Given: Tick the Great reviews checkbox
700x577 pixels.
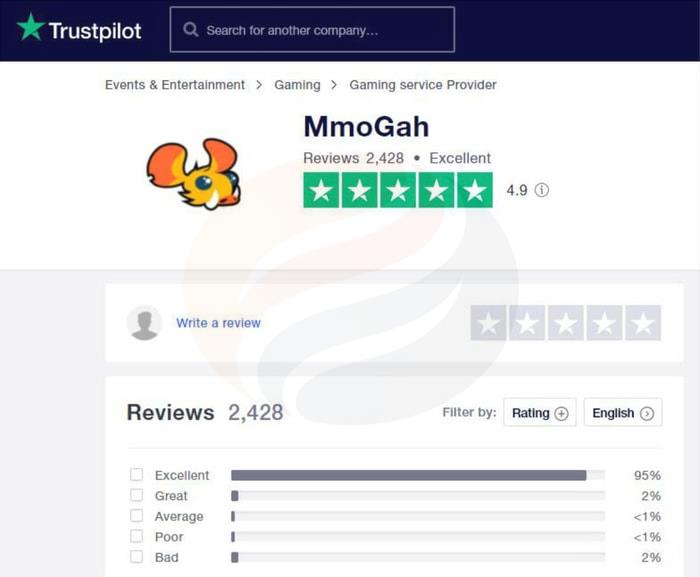Looking at the screenshot, I should tap(137, 496).
